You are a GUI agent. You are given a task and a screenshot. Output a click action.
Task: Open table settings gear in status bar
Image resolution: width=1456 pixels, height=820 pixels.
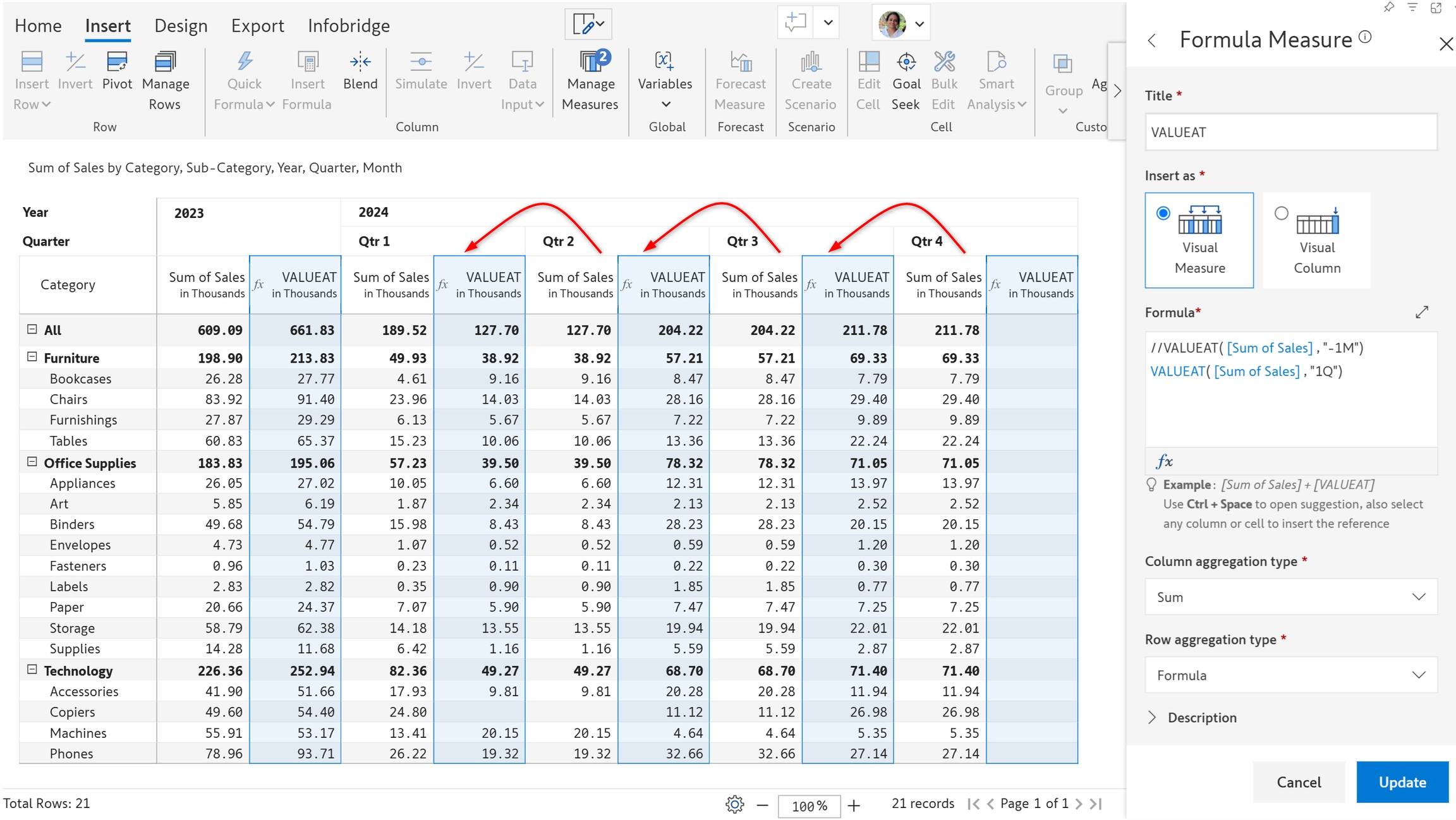(x=734, y=804)
